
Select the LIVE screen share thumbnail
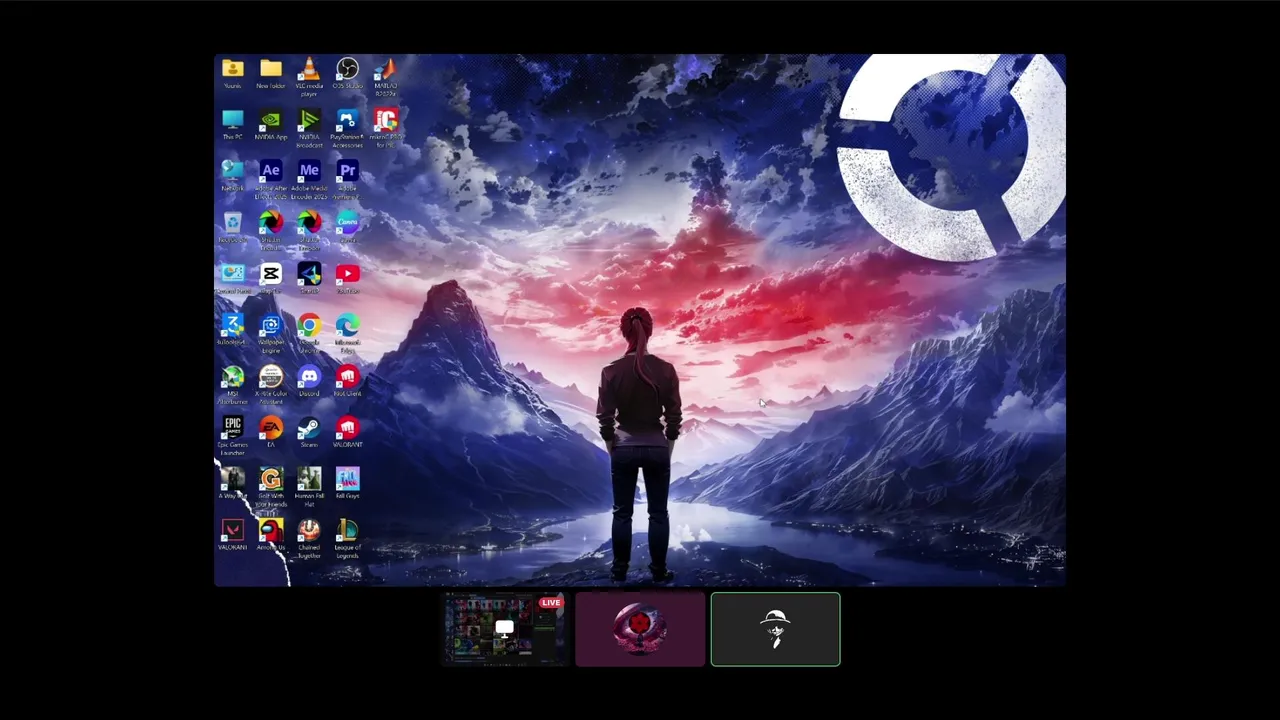point(505,629)
